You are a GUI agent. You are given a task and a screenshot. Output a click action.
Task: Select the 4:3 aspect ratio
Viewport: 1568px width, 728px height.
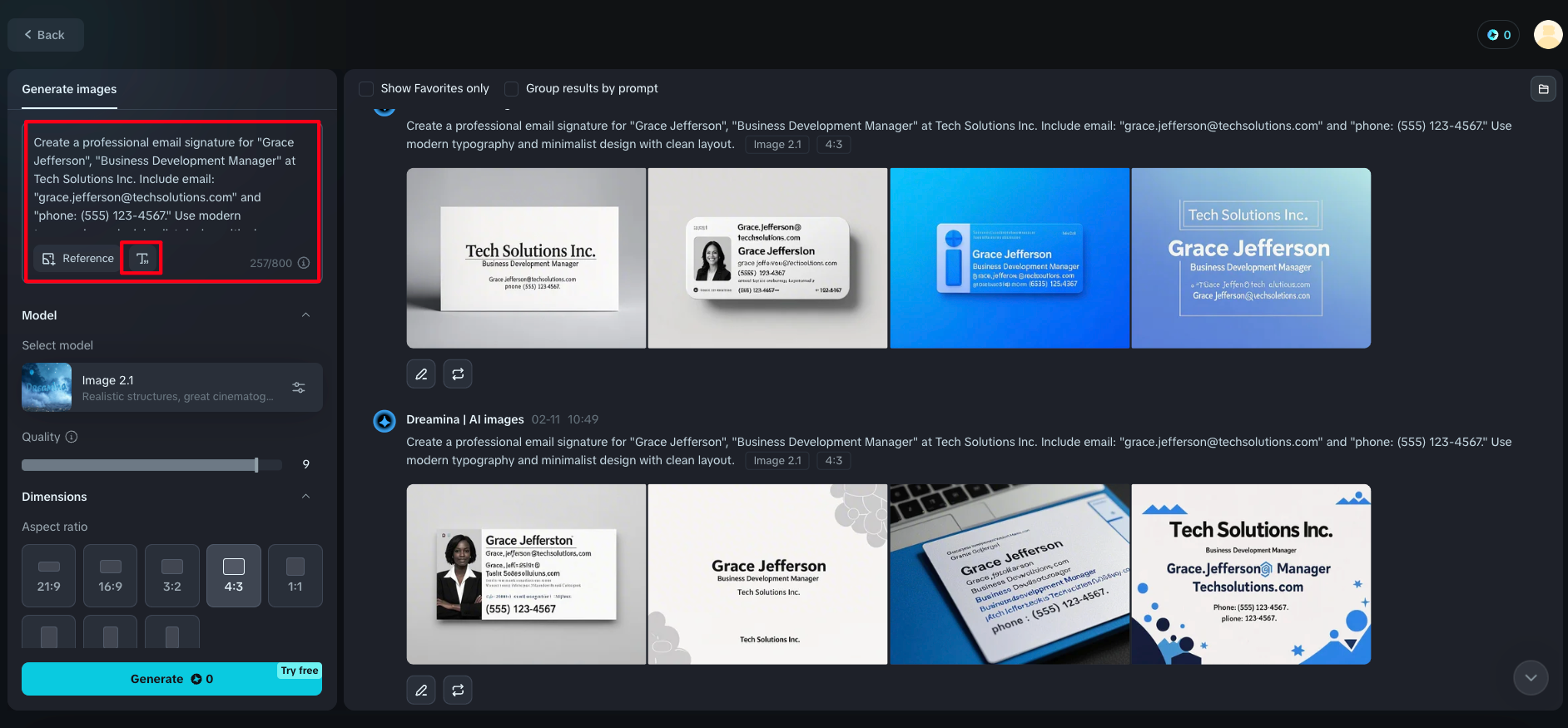pos(234,576)
